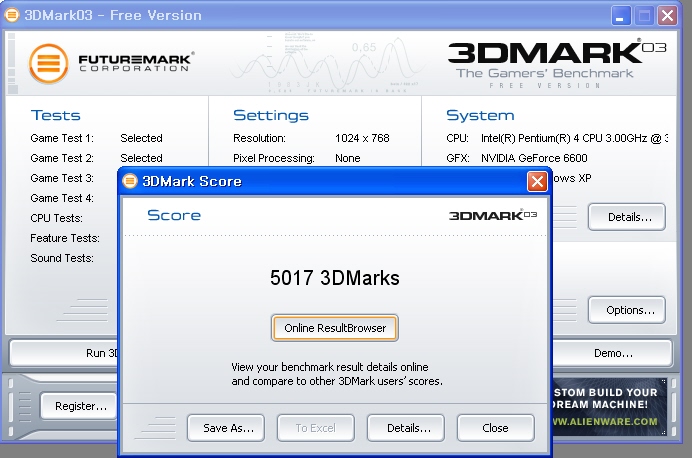
Task: Click the 'Tests' section heading
Action: click(56, 115)
